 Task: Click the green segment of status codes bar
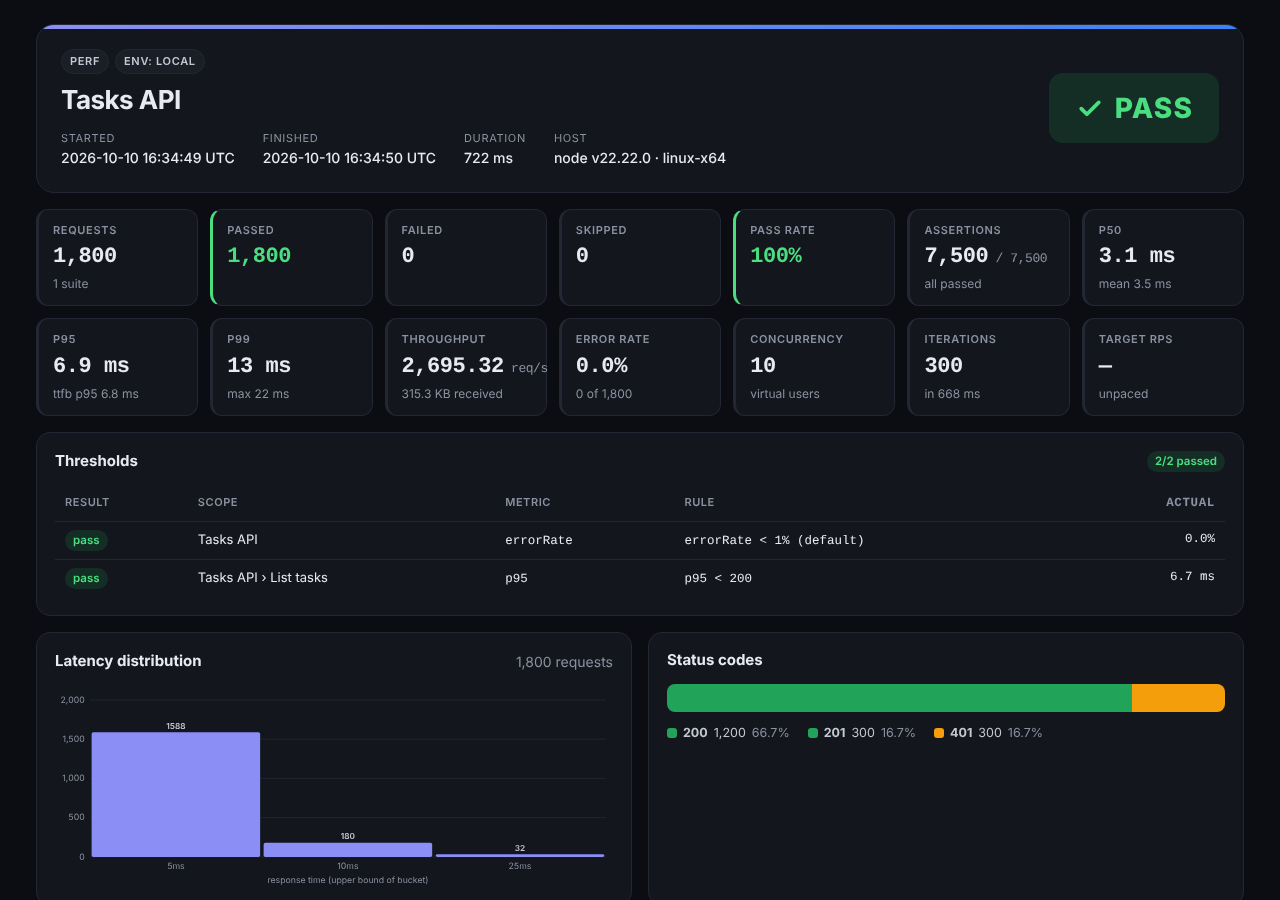click(899, 698)
